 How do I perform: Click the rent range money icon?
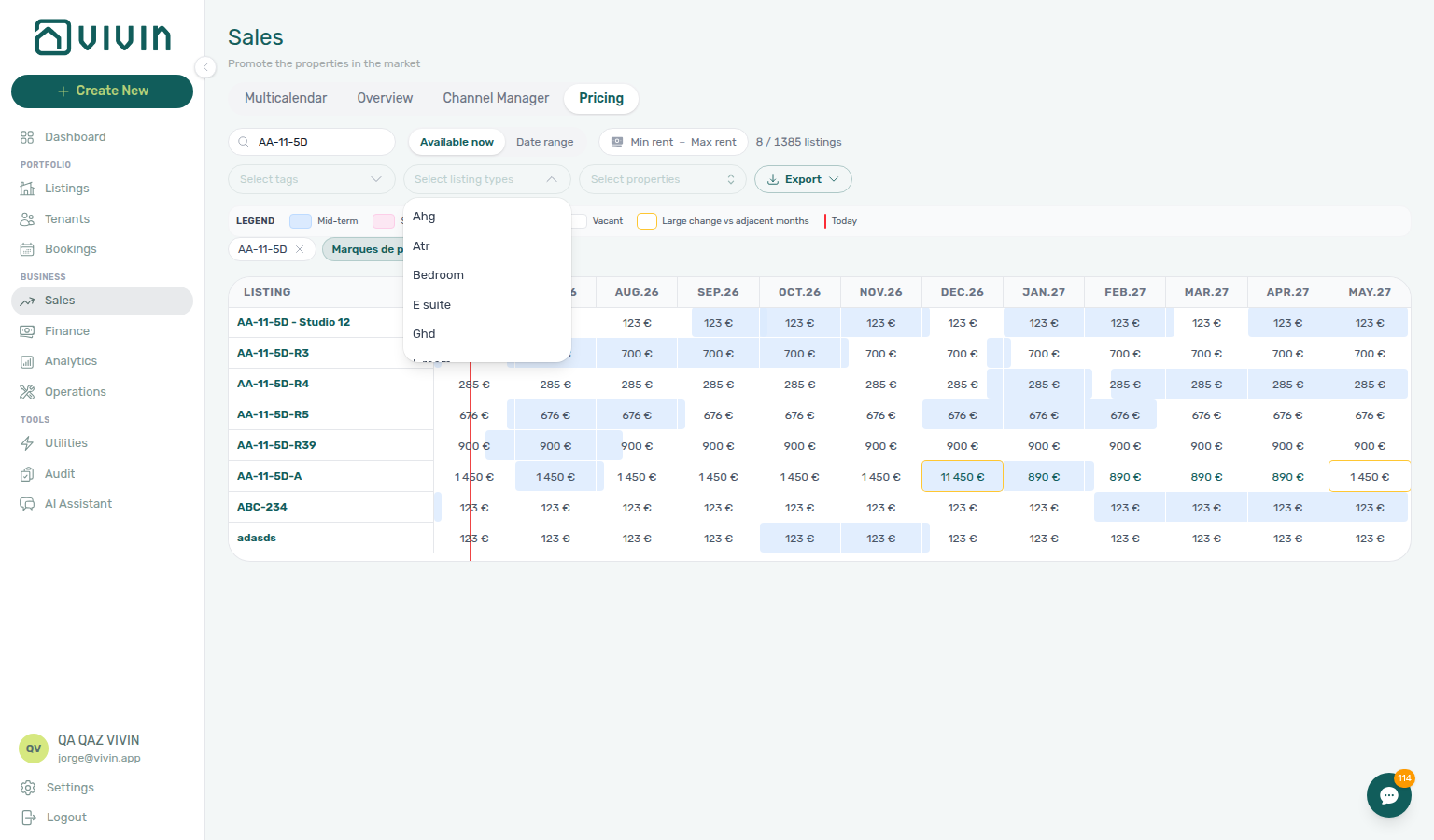click(x=617, y=142)
